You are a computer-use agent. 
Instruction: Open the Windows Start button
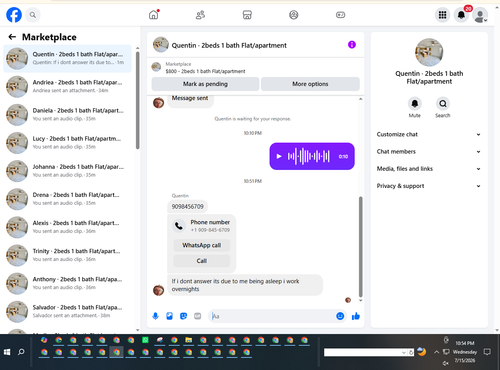coord(7,352)
